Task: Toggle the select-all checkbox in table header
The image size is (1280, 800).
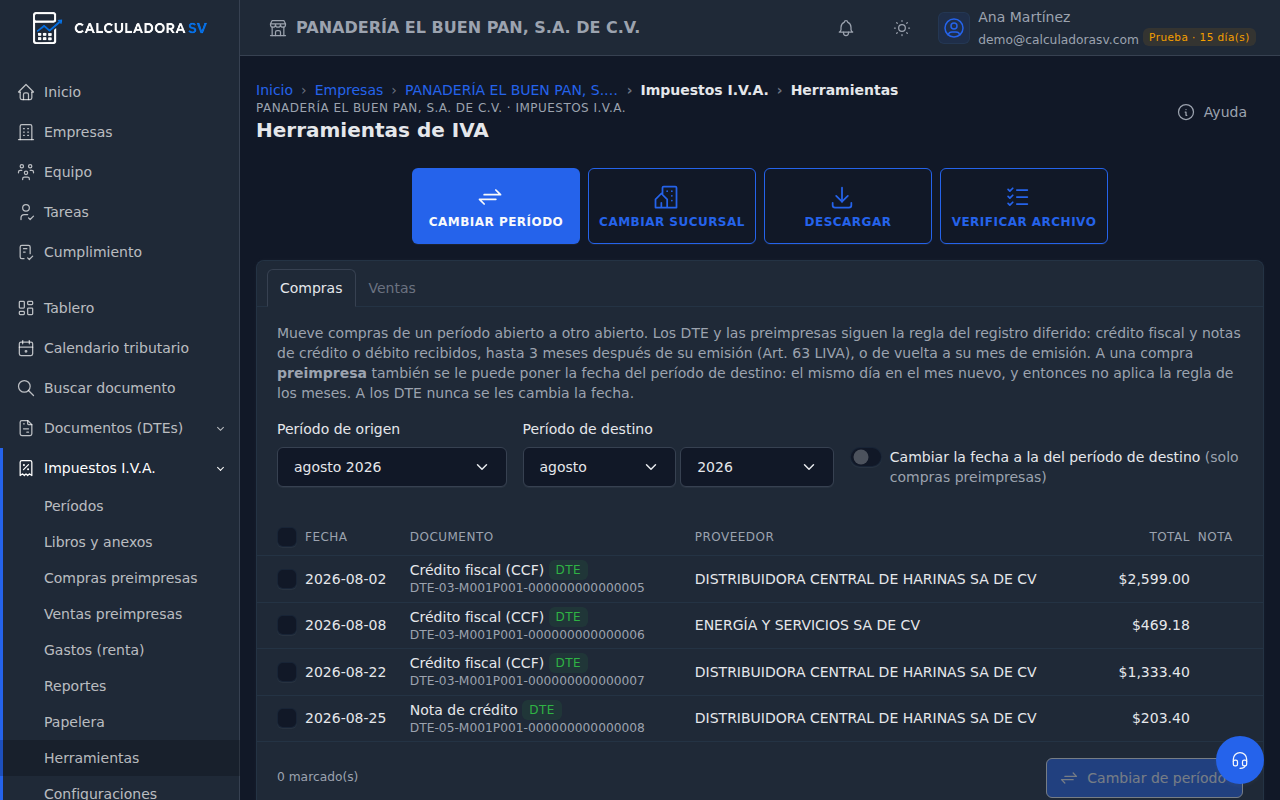Action: click(x=287, y=537)
